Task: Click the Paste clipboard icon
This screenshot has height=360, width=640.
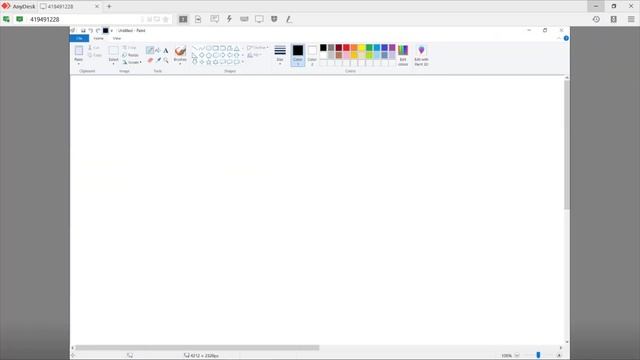Action: point(78,51)
